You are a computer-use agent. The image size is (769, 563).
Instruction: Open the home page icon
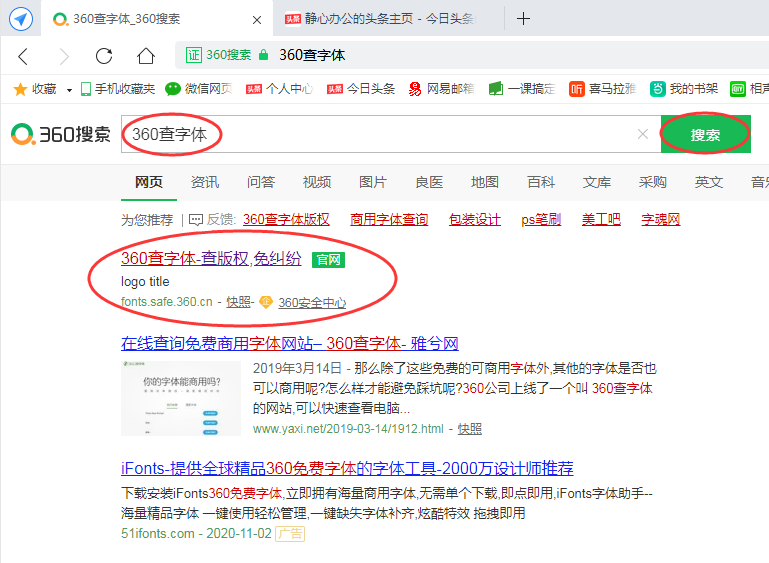pyautogui.click(x=146, y=56)
